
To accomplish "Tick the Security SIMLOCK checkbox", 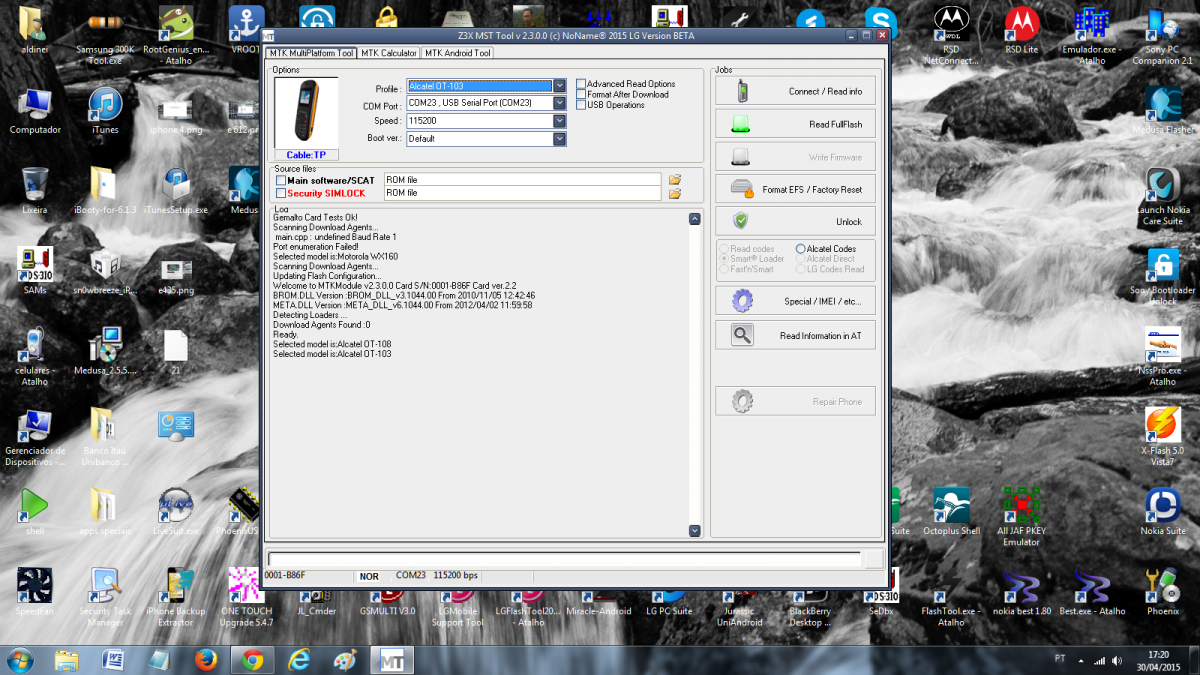I will (x=281, y=193).
